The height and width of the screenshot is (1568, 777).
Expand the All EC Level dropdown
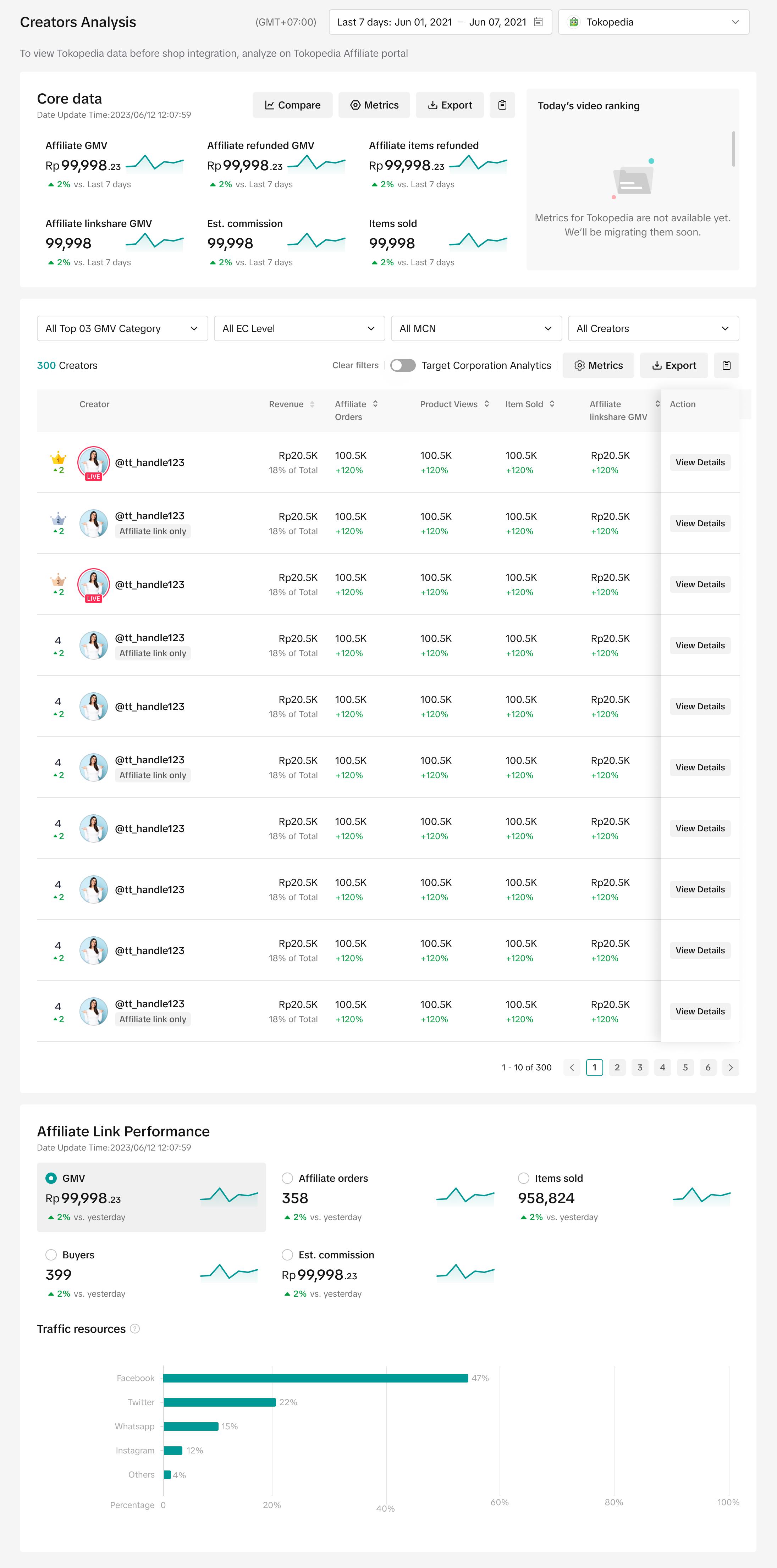299,329
